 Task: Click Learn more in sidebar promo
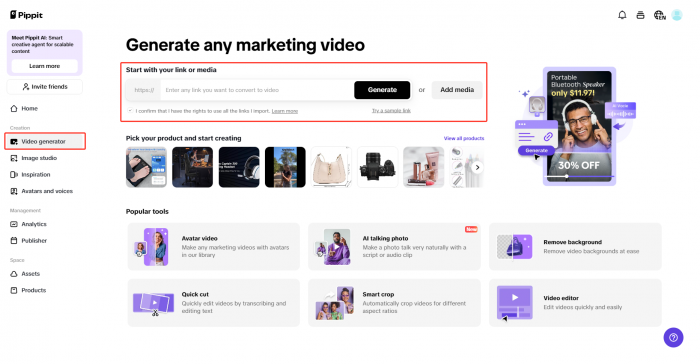pos(45,66)
